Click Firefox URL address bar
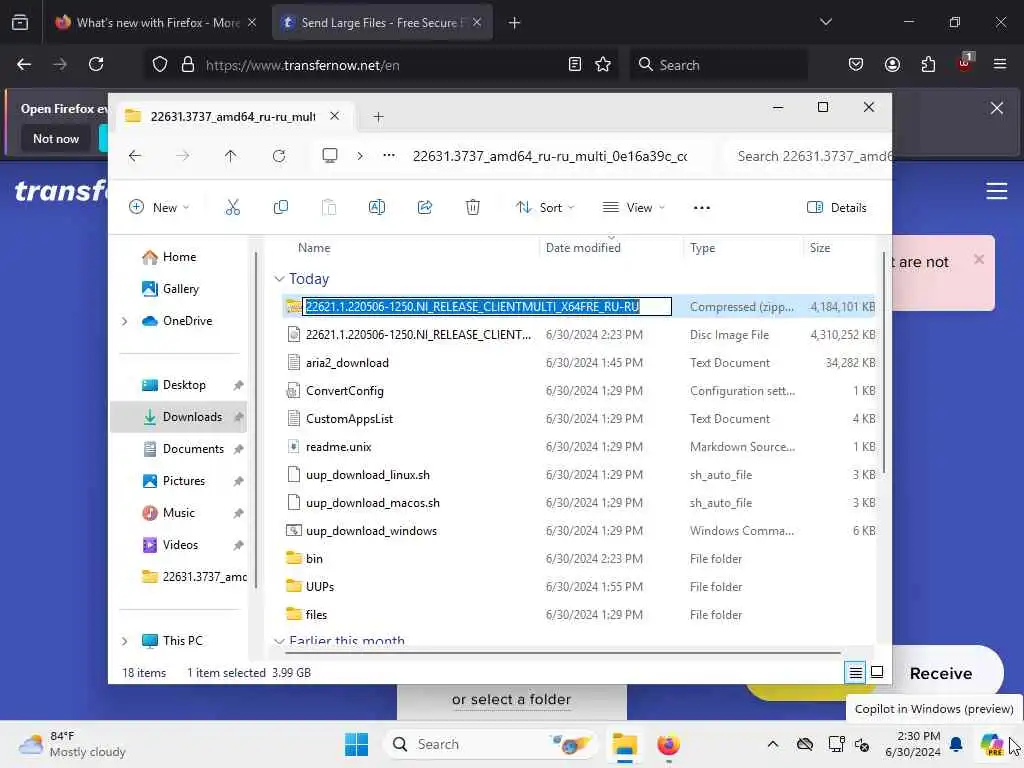 point(379,65)
